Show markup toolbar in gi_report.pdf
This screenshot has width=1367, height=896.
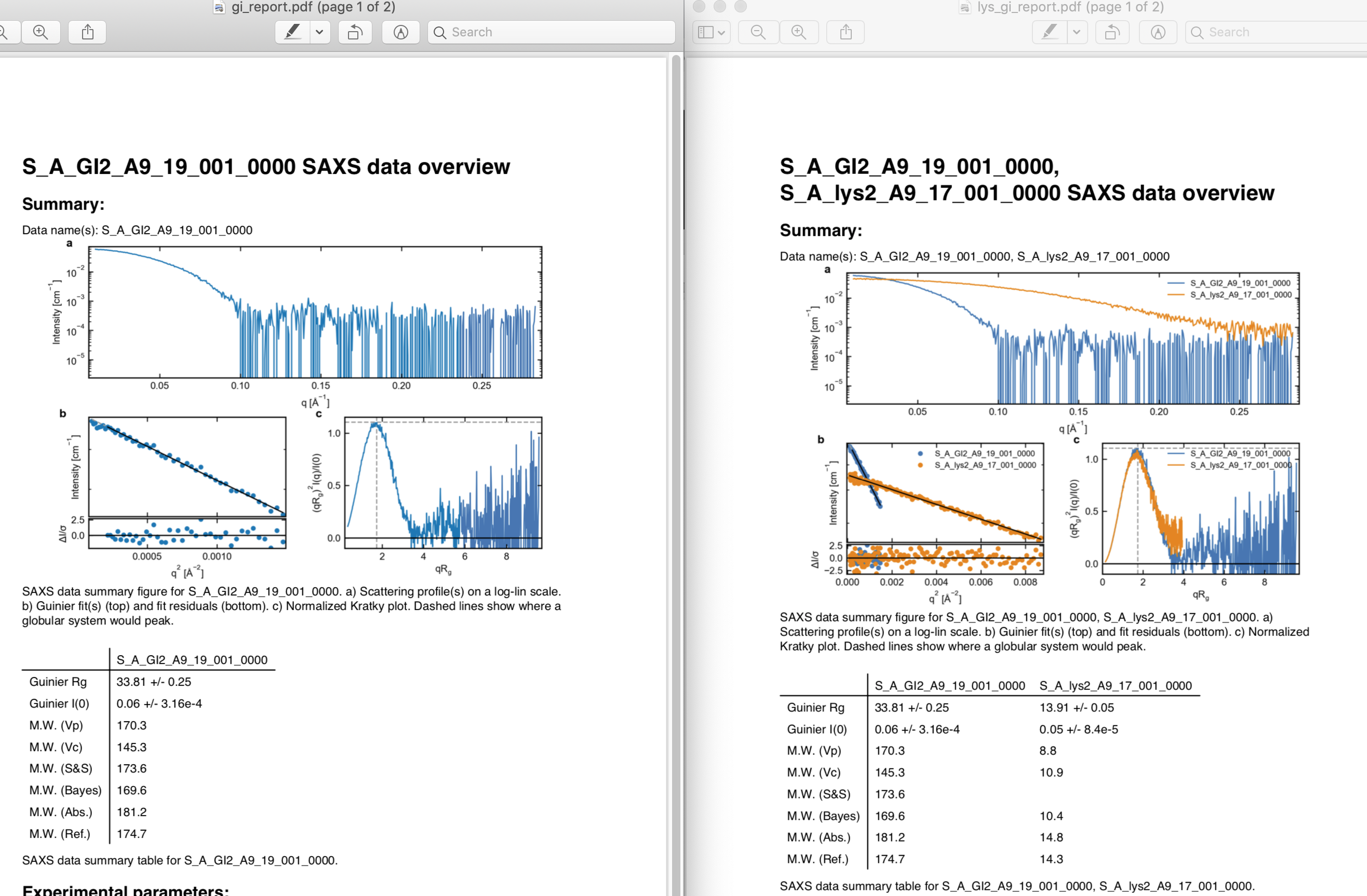coord(401,32)
